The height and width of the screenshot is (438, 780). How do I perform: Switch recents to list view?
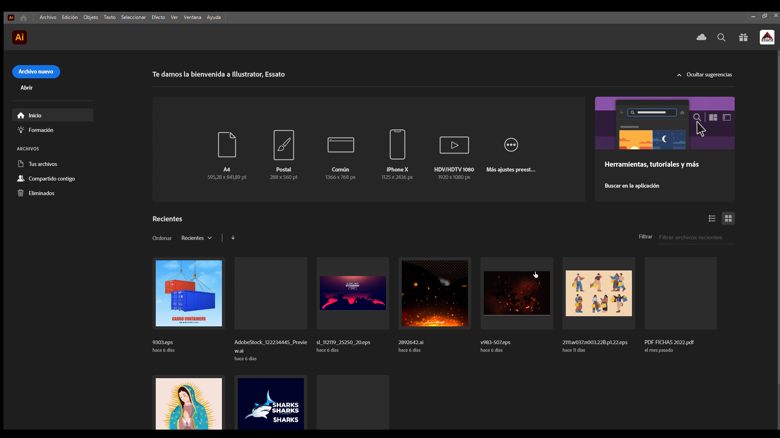(x=712, y=218)
